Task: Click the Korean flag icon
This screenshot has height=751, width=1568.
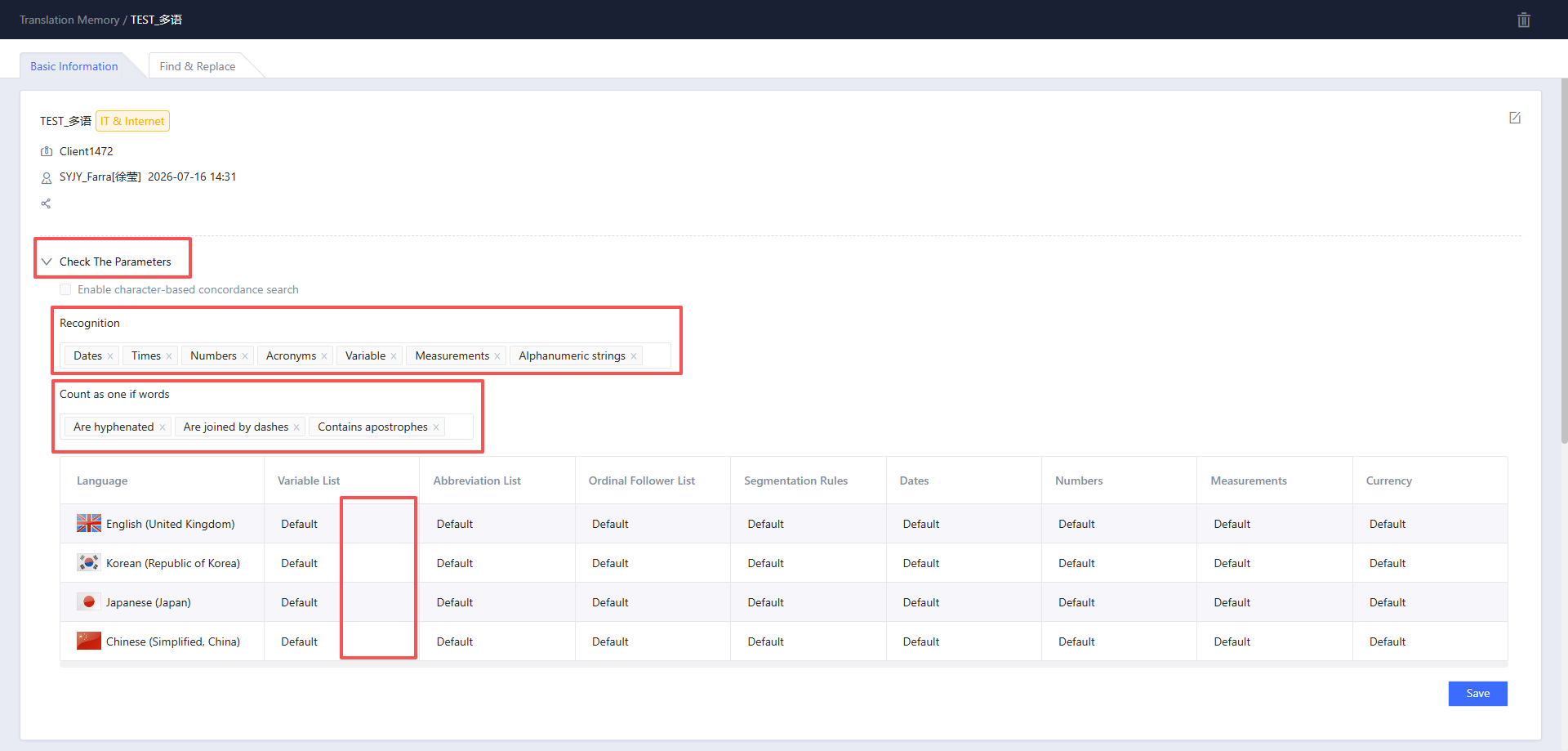Action: point(89,562)
